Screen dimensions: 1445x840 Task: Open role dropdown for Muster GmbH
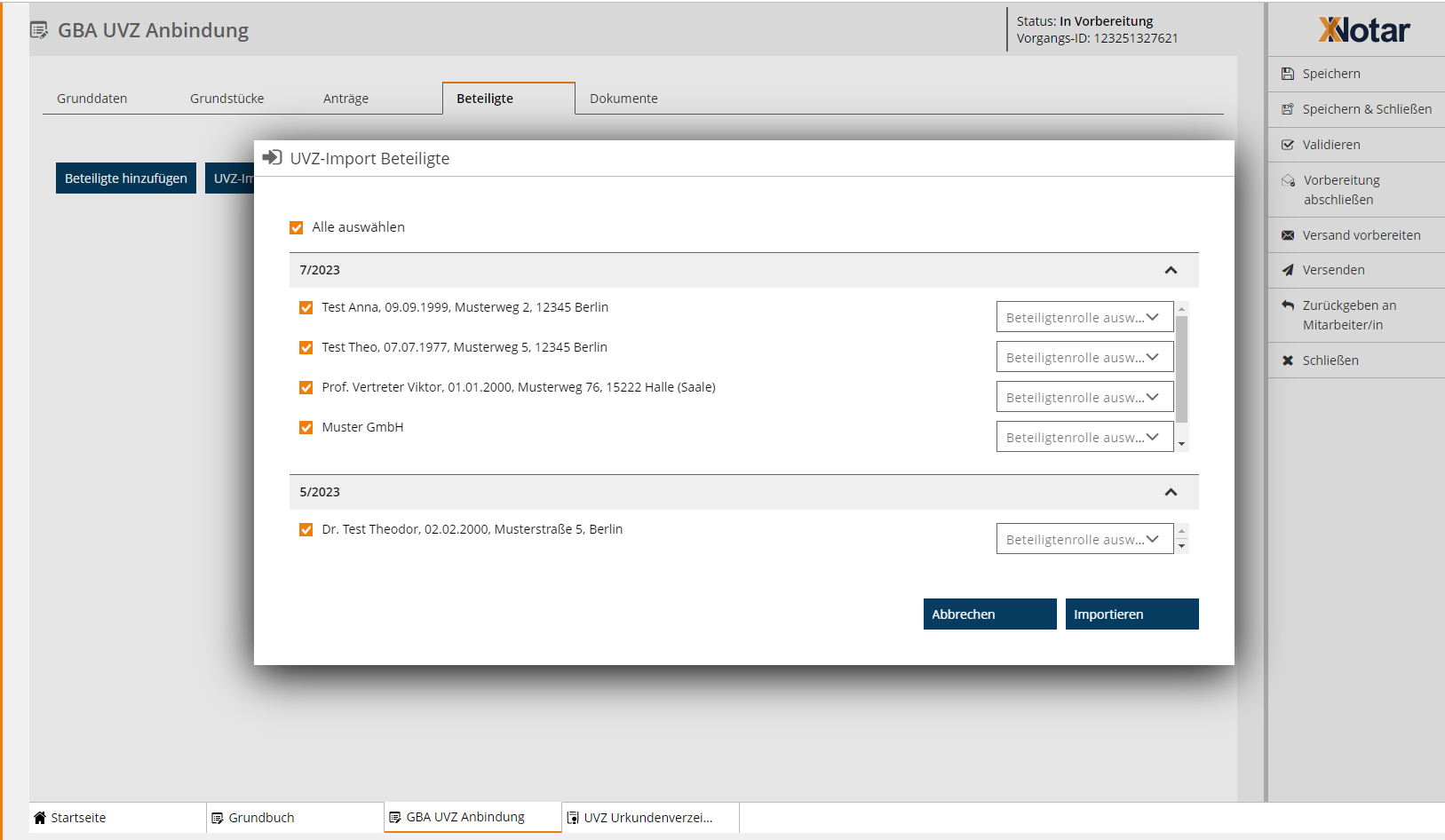coord(1084,437)
